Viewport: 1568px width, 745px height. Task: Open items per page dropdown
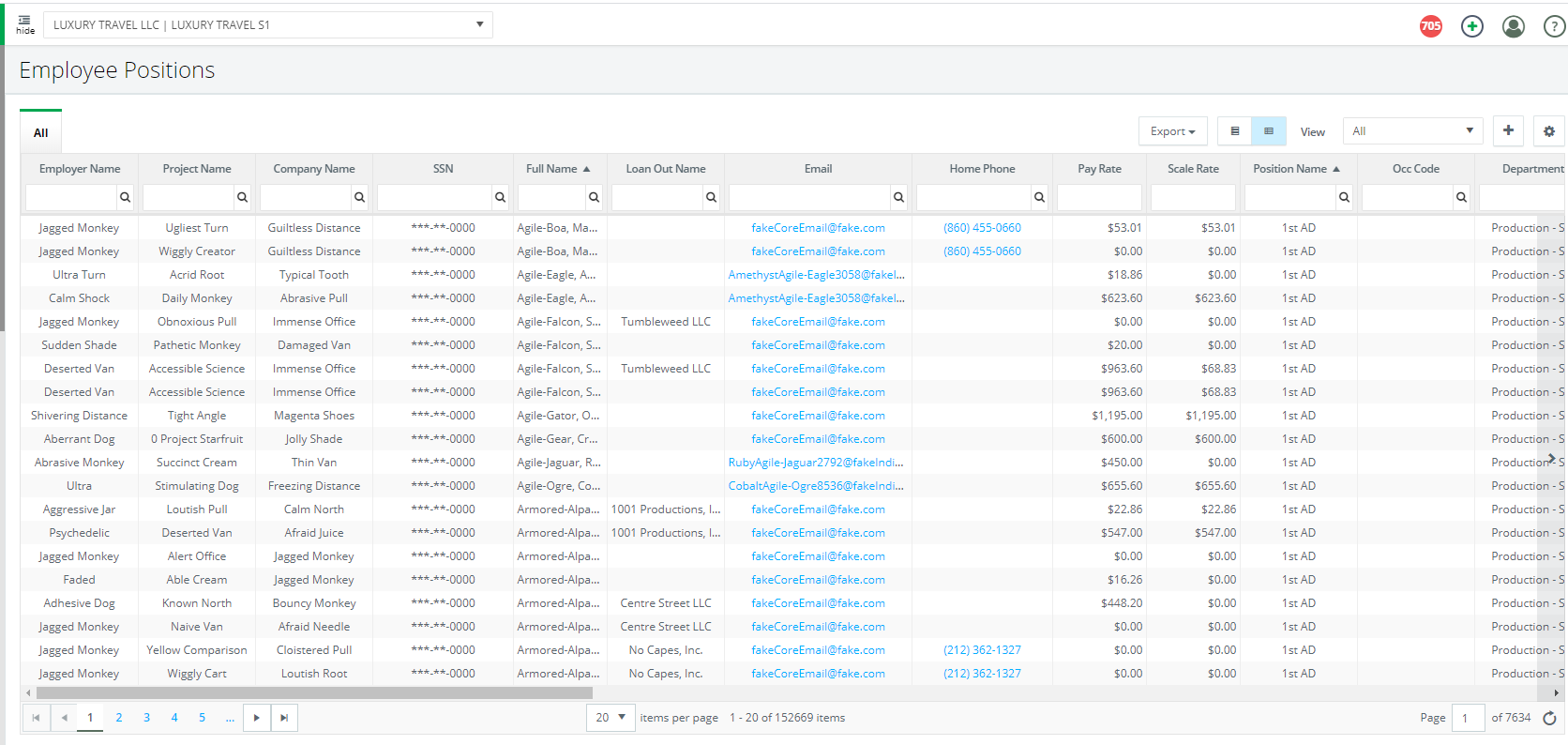point(611,718)
